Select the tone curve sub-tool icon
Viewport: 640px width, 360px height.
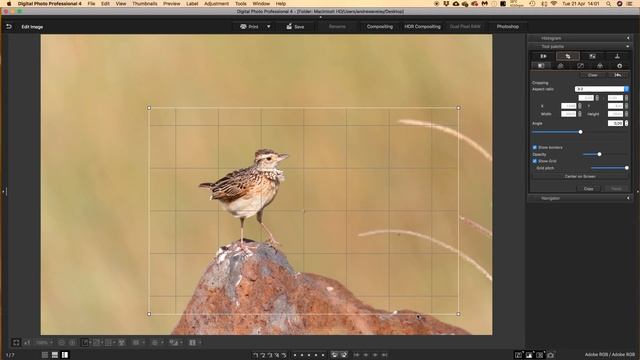point(580,66)
